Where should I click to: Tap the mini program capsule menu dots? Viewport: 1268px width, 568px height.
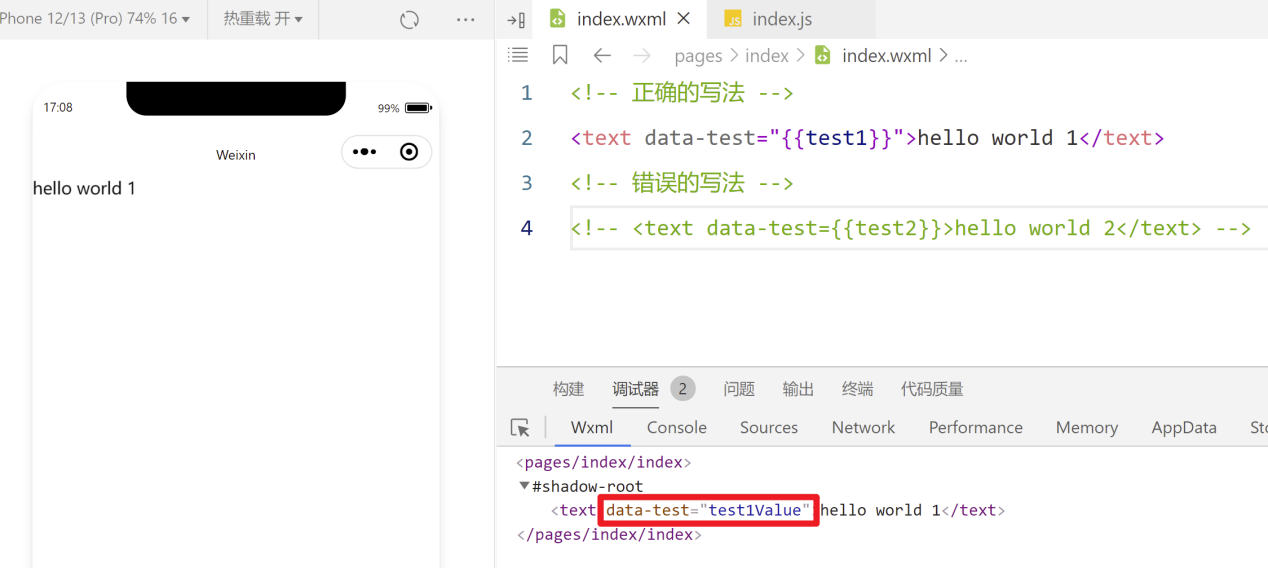[364, 152]
